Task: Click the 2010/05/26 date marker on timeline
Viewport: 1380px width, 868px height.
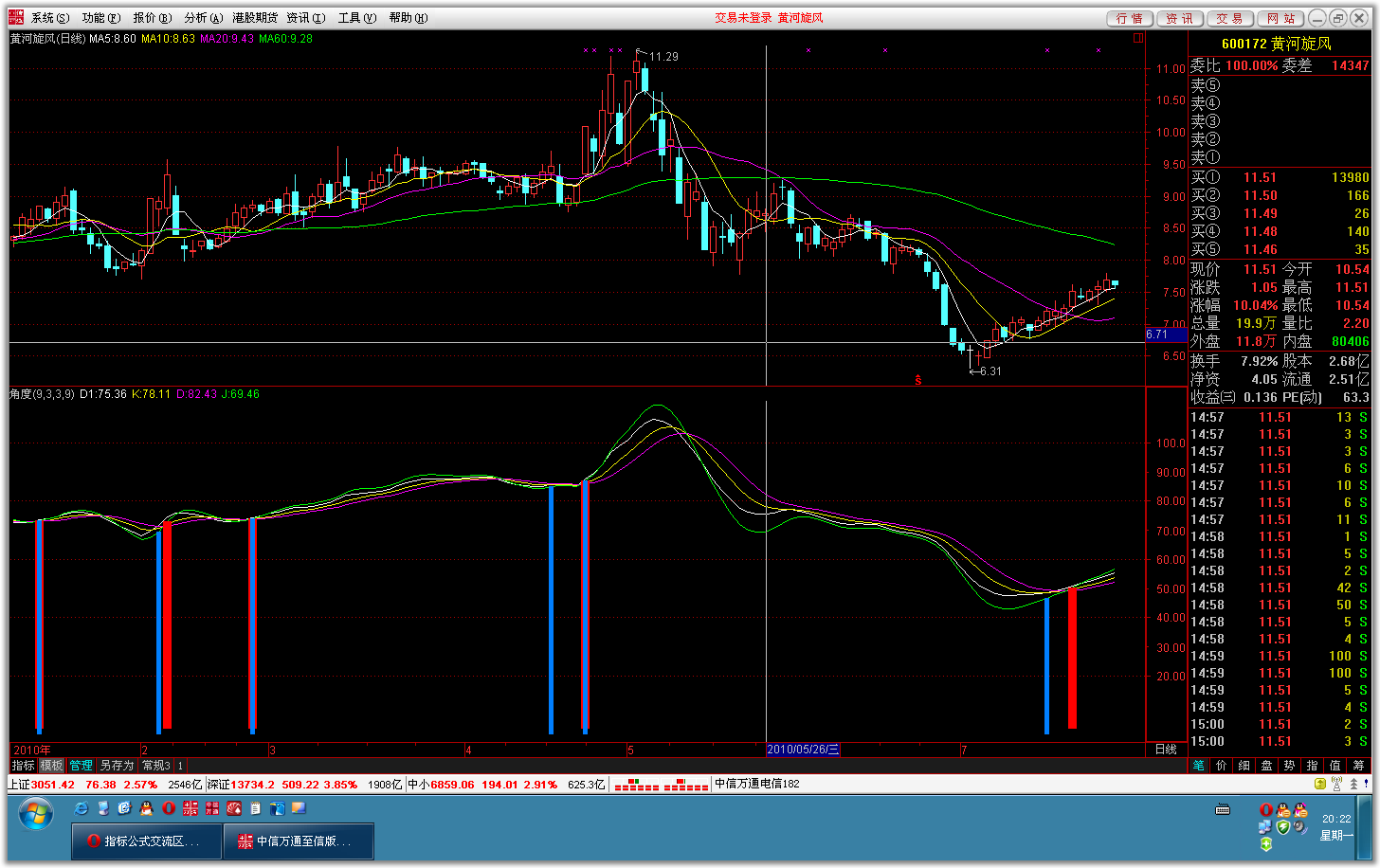Action: pyautogui.click(x=803, y=750)
